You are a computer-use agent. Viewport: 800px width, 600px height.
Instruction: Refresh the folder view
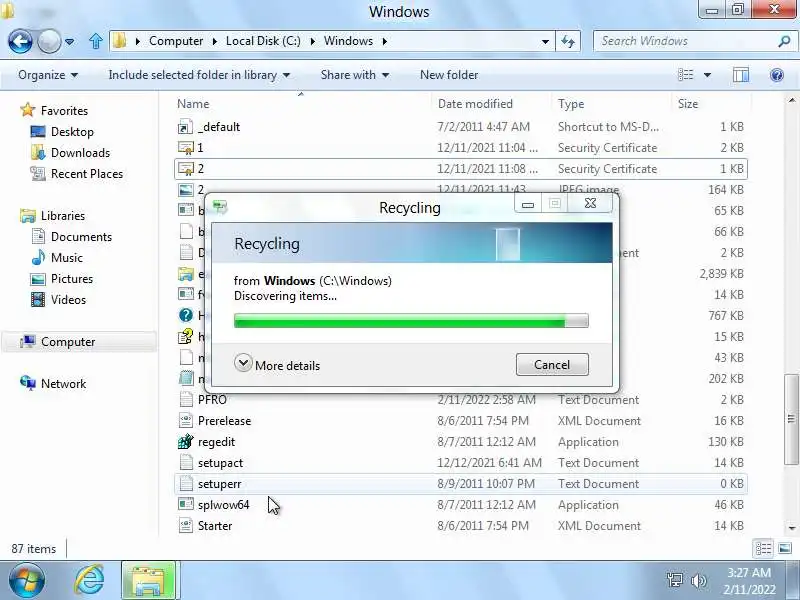click(x=568, y=41)
